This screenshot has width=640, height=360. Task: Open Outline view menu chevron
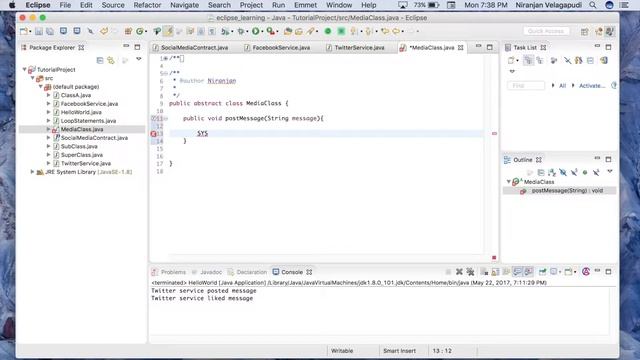point(610,172)
